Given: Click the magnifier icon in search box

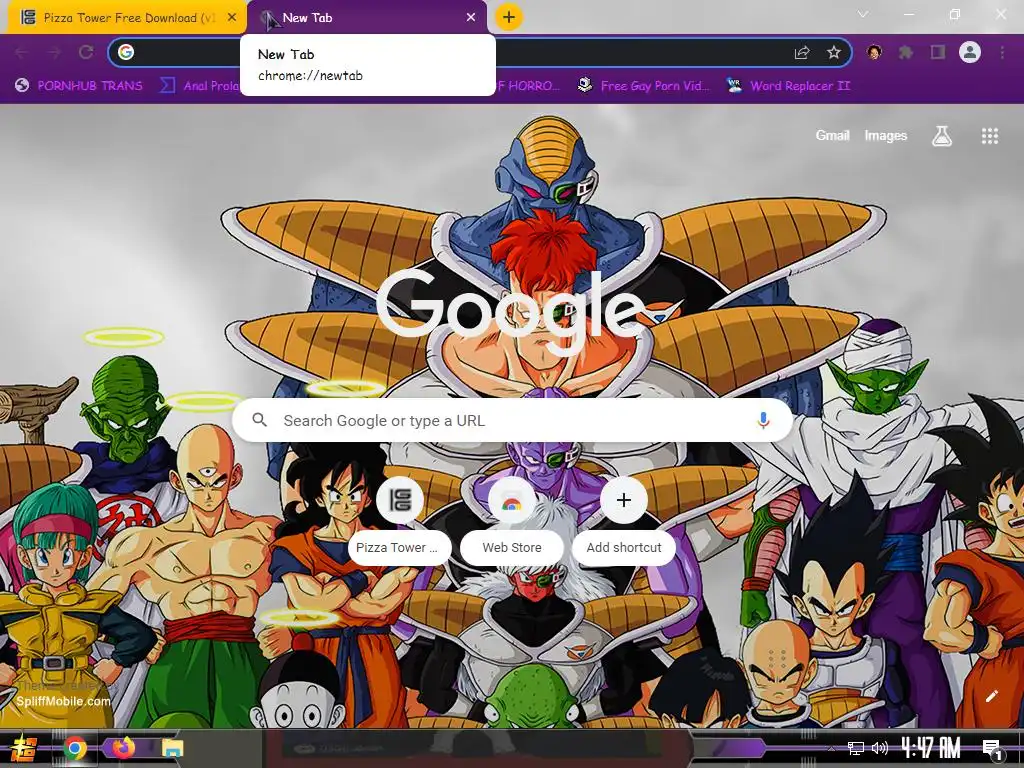Looking at the screenshot, I should tap(259, 420).
